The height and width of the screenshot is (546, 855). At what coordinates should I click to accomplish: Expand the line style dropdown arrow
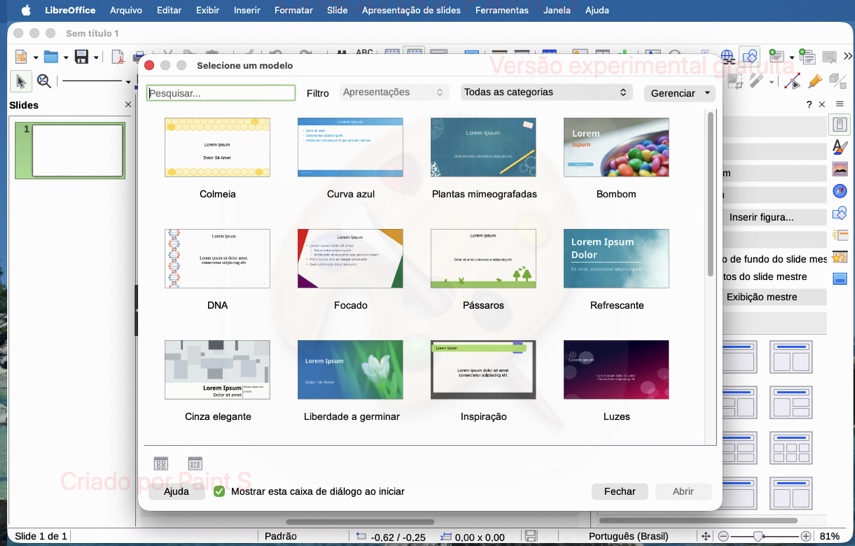click(x=128, y=82)
